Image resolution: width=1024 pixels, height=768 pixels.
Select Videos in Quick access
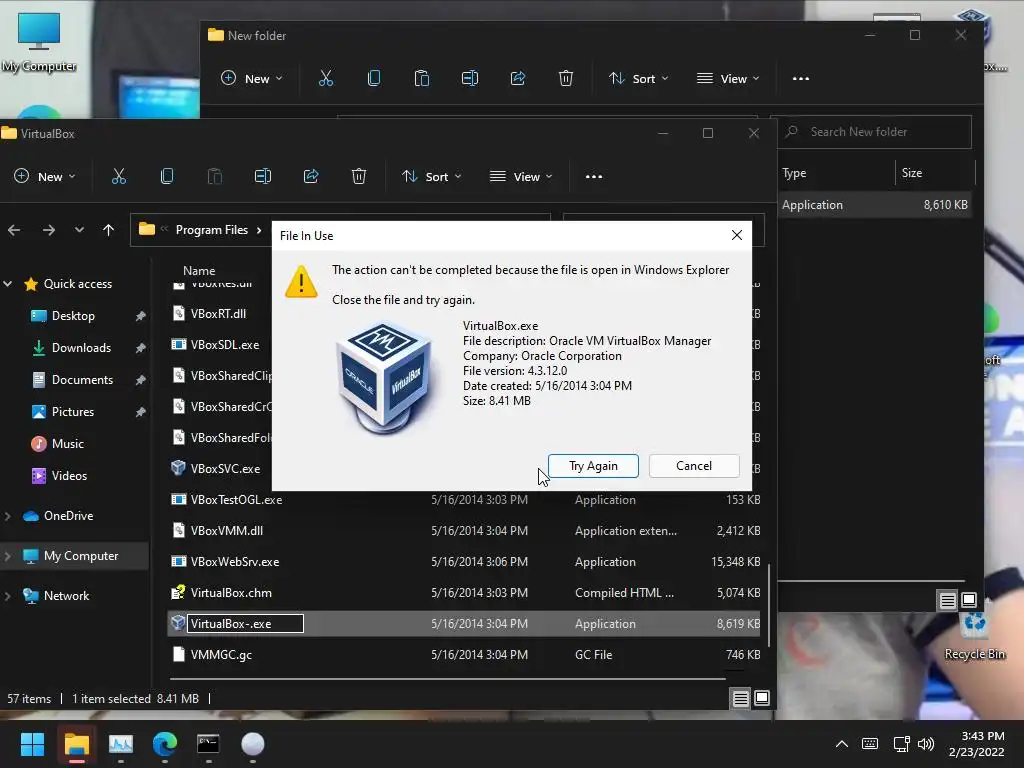[69, 475]
